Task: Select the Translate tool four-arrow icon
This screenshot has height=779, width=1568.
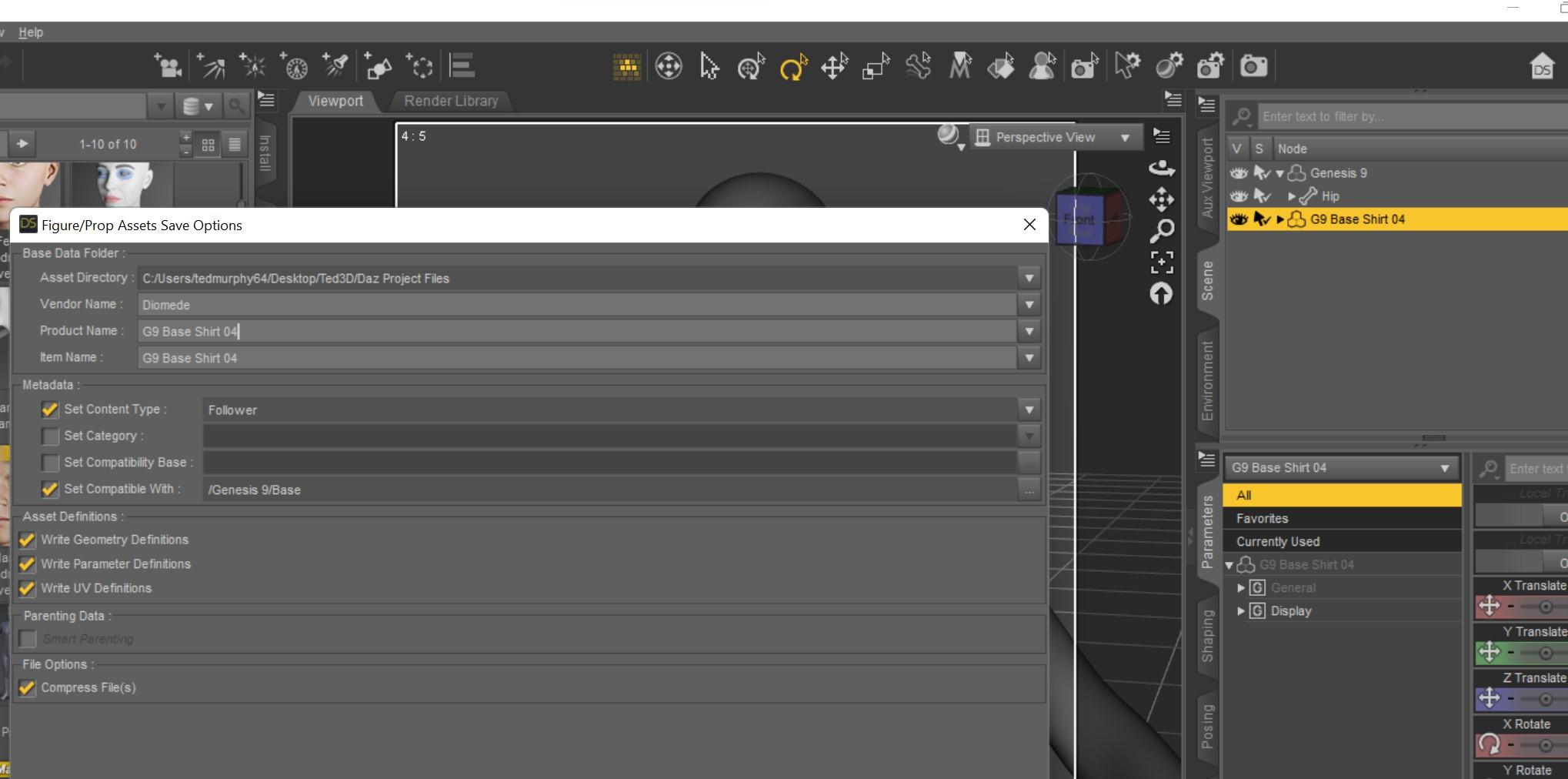Action: tap(835, 67)
